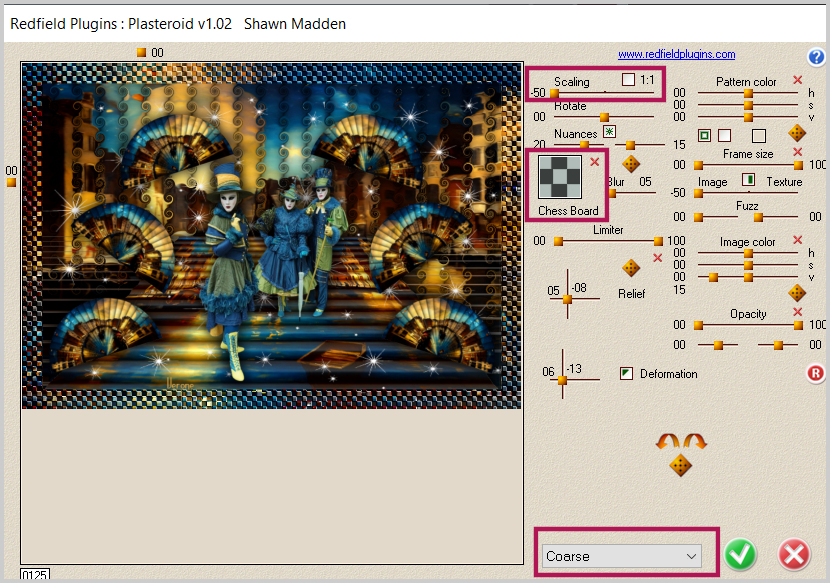Screen dimensions: 830x583
Task: Click the right curved redo arrow
Action: pos(694,441)
